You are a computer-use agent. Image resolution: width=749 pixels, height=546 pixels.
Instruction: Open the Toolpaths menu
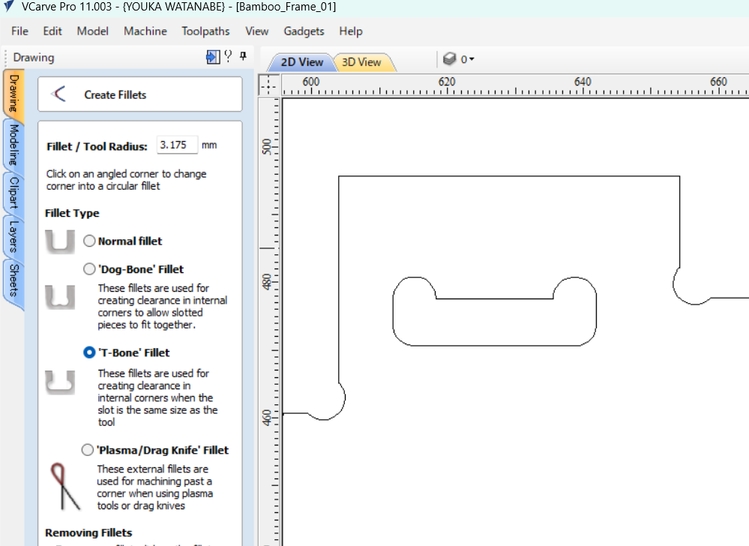(x=205, y=31)
